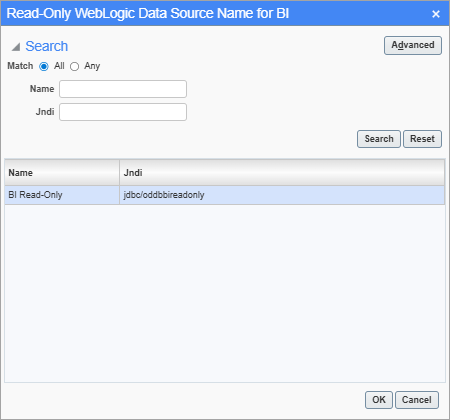Run the Search button
Image resolution: width=450 pixels, height=420 pixels.
(x=379, y=139)
